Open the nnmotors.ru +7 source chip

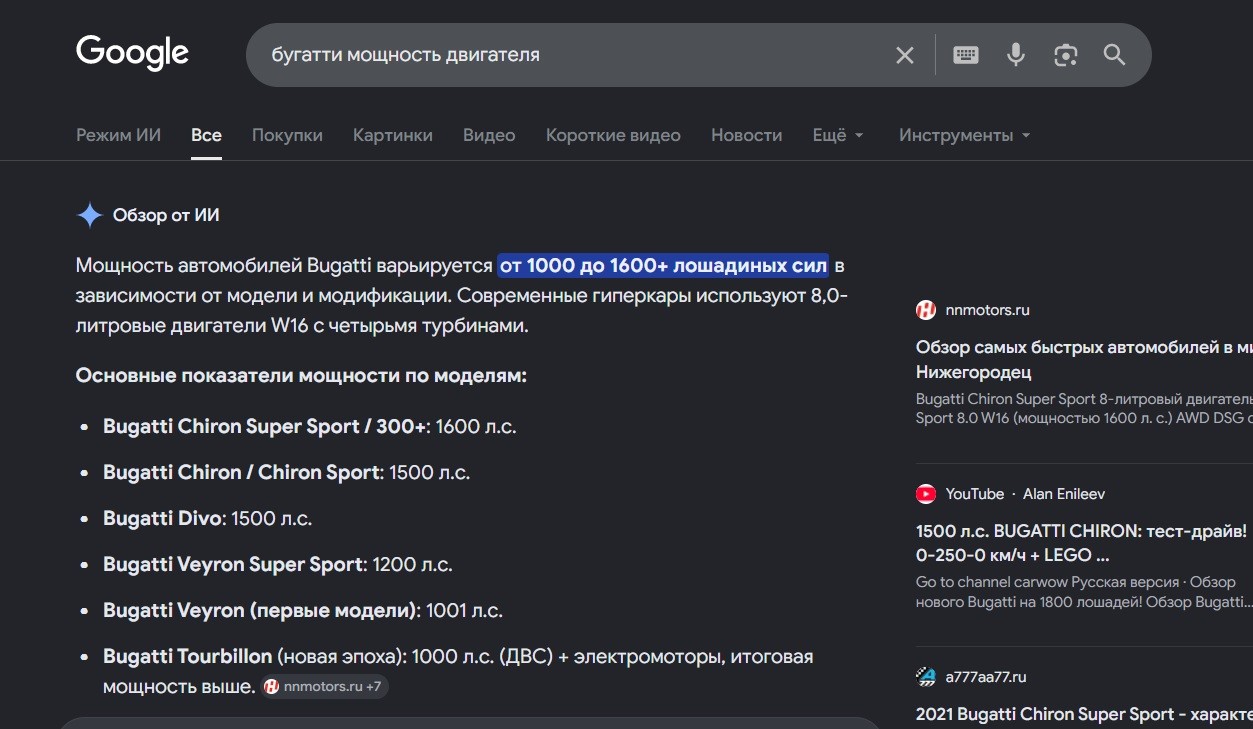(x=324, y=687)
